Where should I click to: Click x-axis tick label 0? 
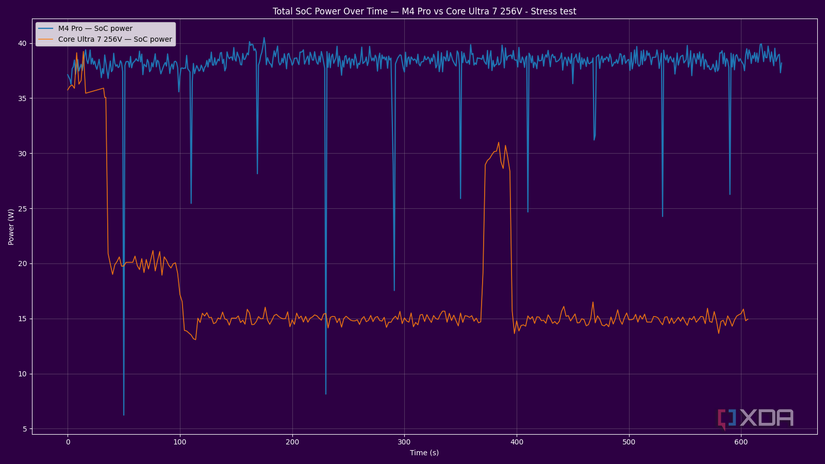coord(68,442)
